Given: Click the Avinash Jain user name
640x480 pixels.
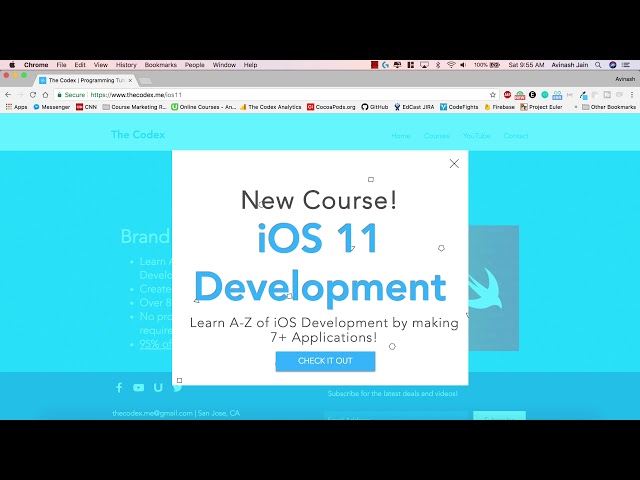Looking at the screenshot, I should point(569,65).
